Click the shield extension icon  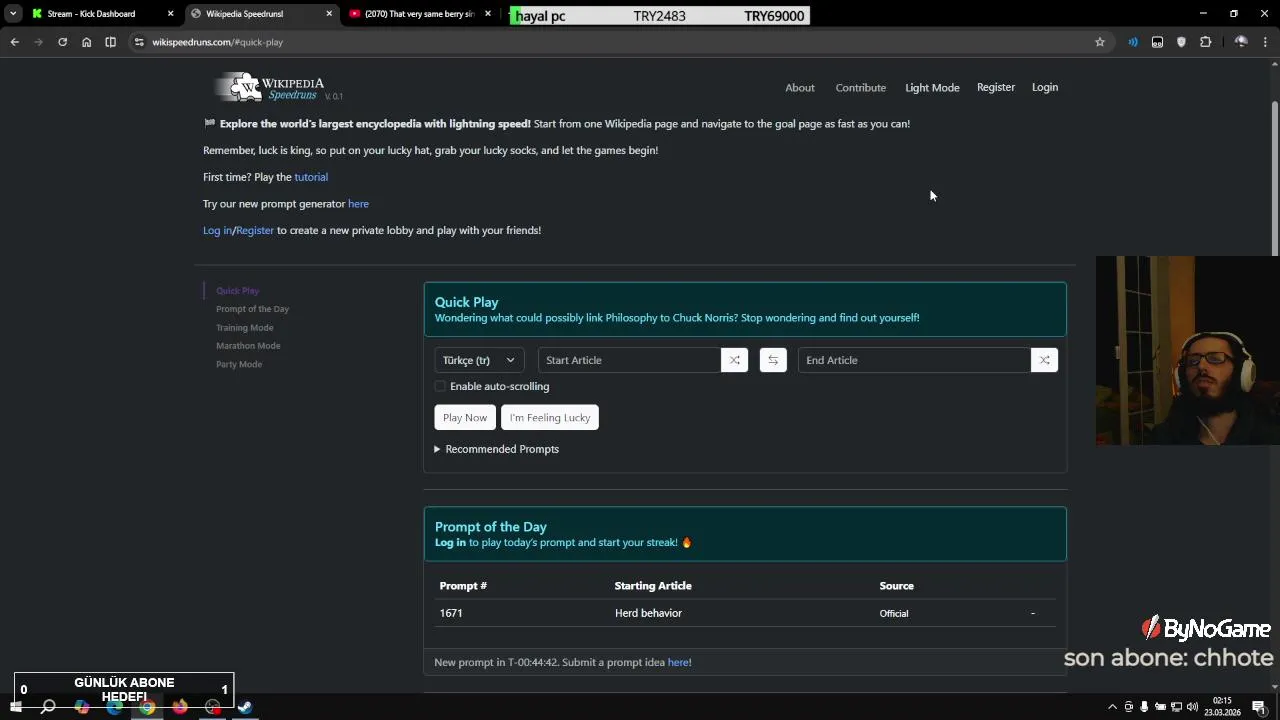tap(1181, 42)
